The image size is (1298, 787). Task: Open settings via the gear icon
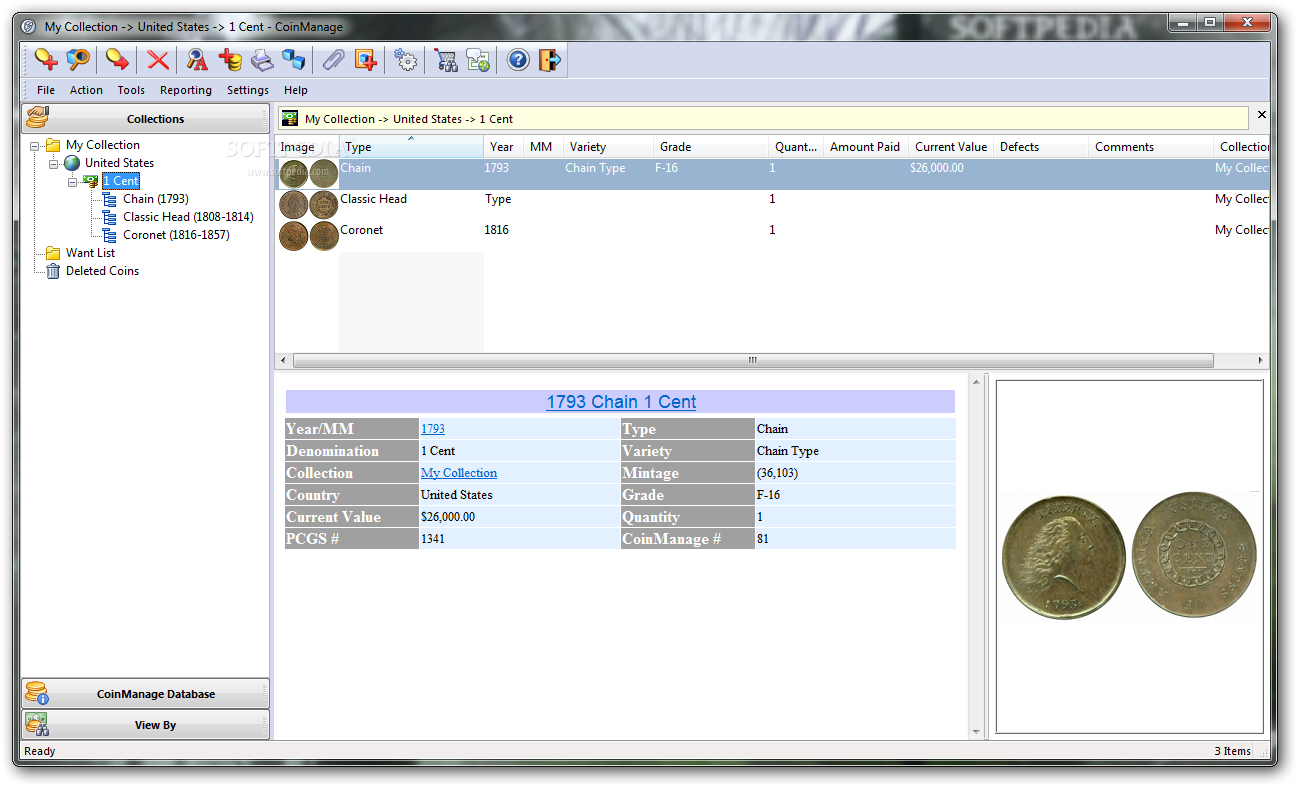point(405,60)
